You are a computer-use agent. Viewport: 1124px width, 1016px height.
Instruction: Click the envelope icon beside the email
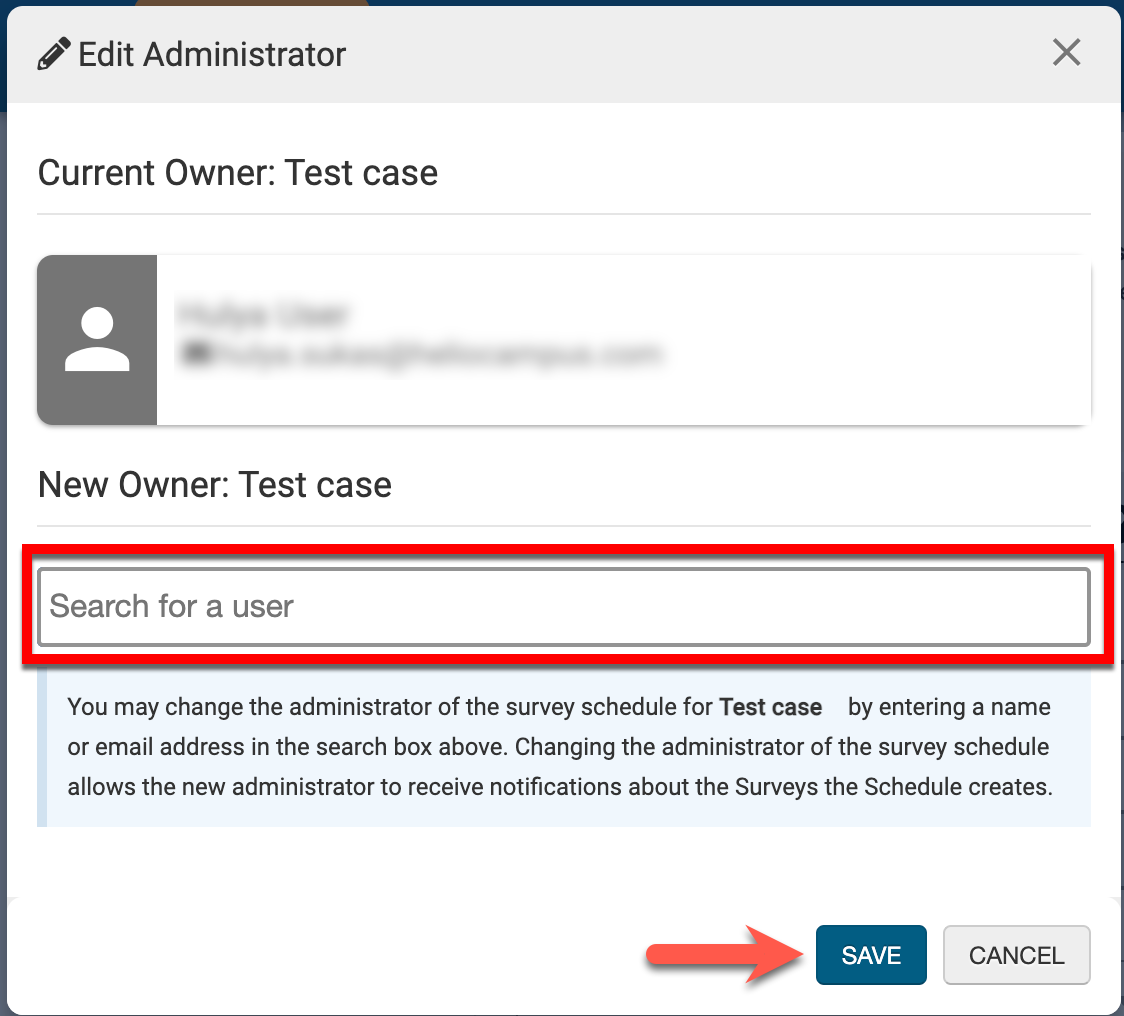point(188,353)
